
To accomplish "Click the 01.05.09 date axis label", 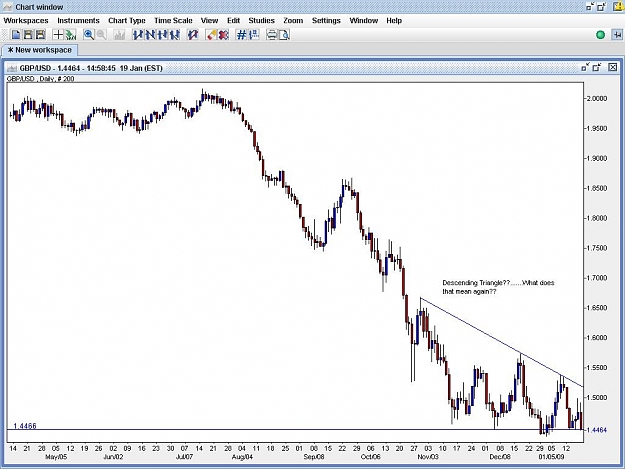I will click(551, 457).
